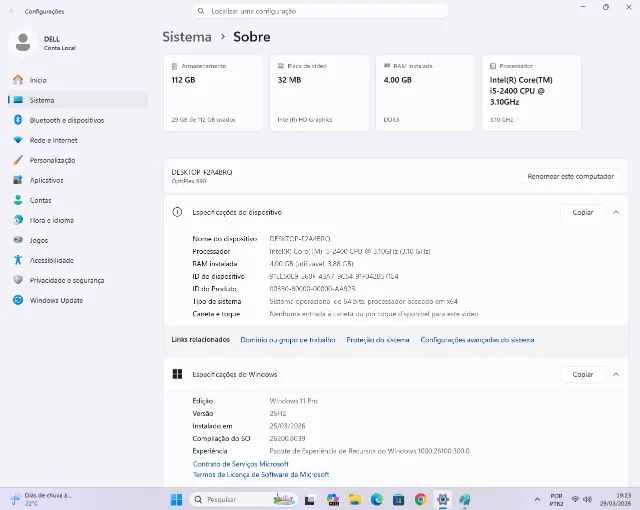Image resolution: width=640 pixels, height=510 pixels.
Task: Open Domínio ou grupo de trabalho link
Action: (288, 339)
